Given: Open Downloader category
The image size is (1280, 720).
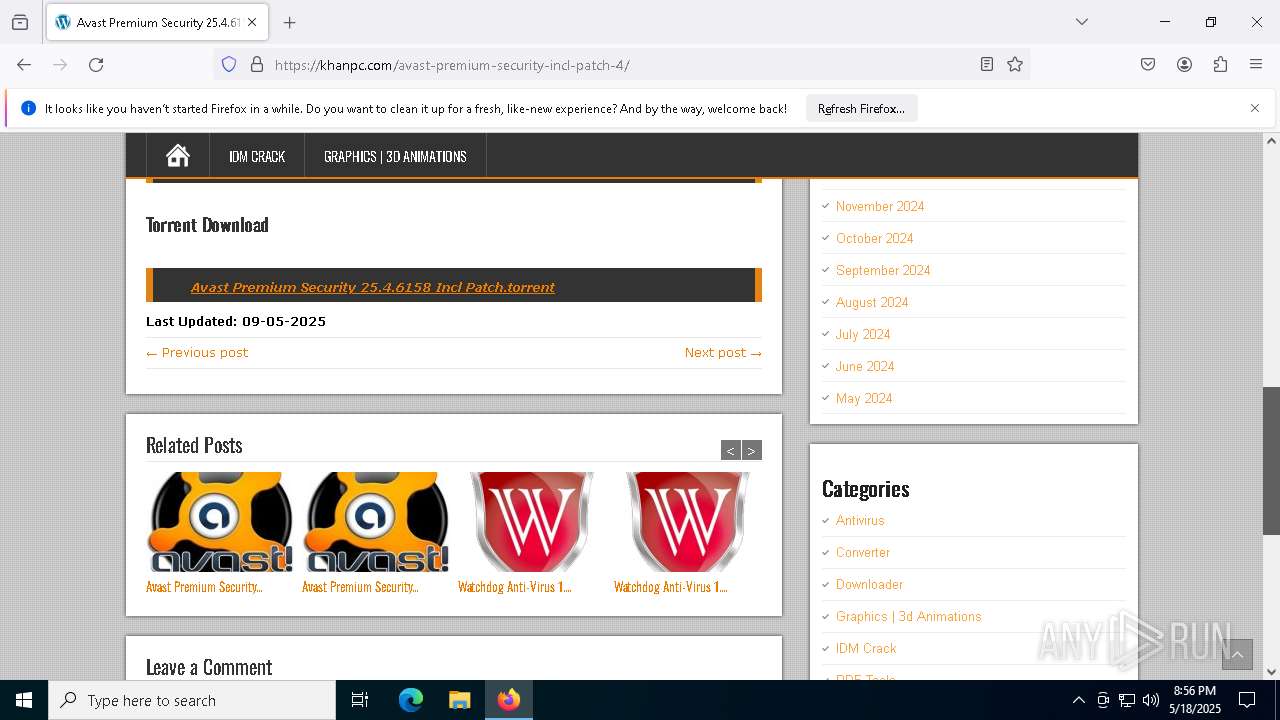Looking at the screenshot, I should [869, 584].
